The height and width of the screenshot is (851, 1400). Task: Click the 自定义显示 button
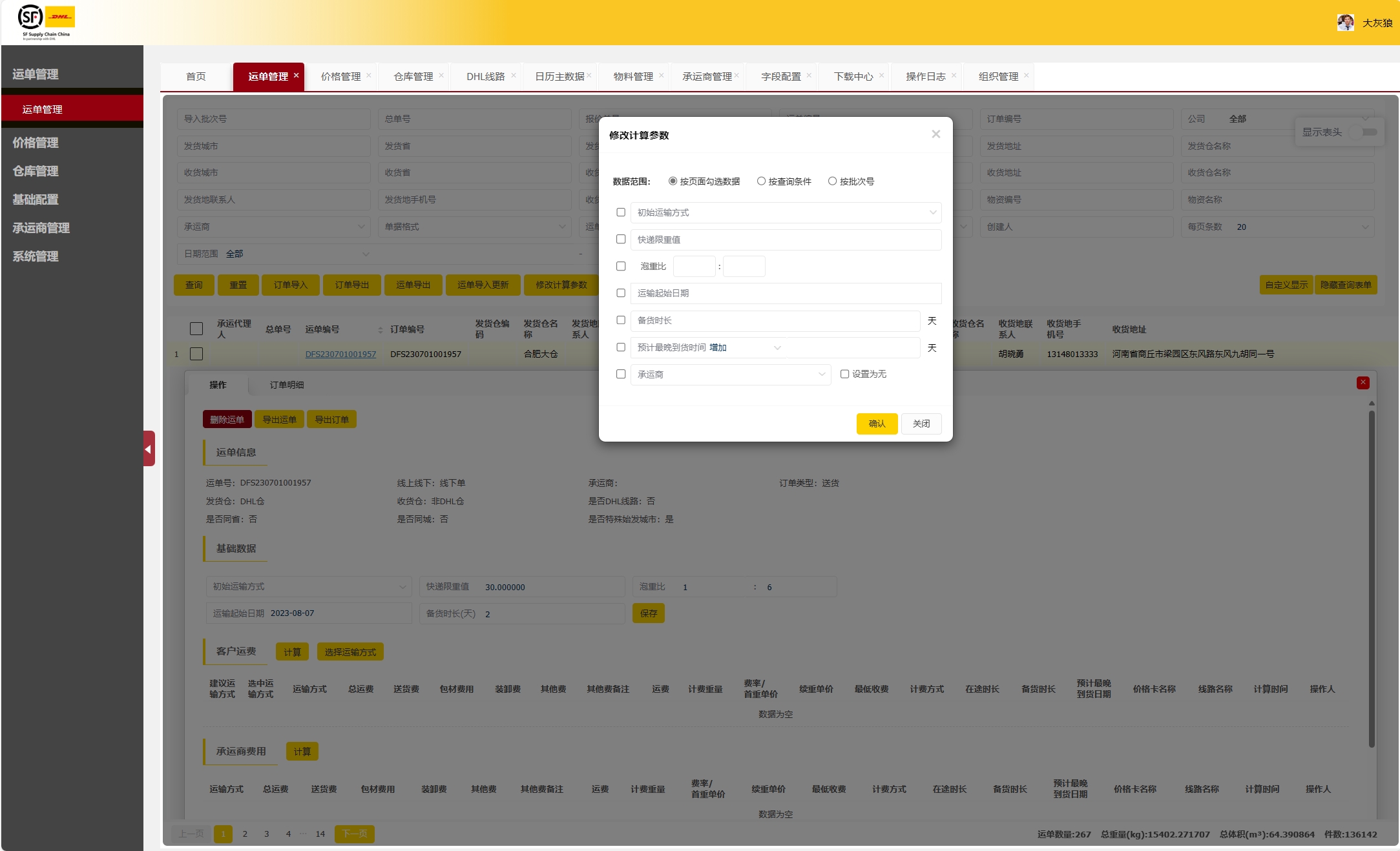point(1286,285)
